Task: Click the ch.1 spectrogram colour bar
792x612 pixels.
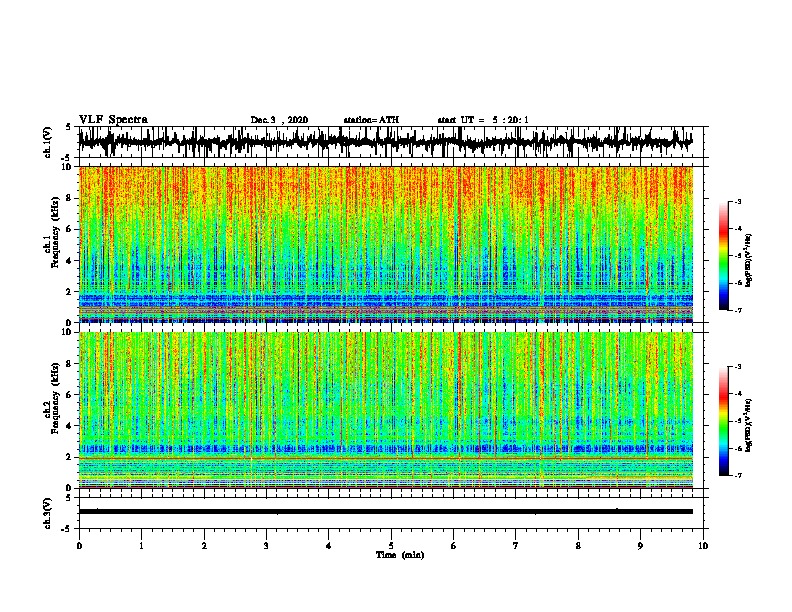Action: [x=723, y=256]
